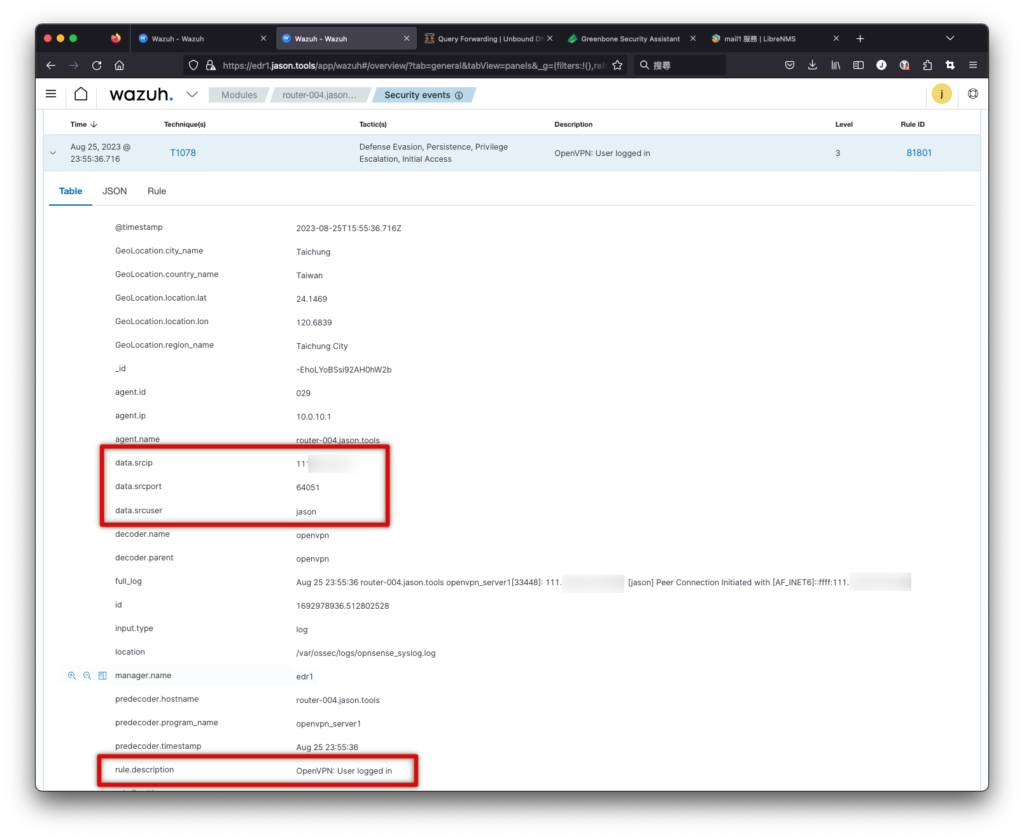Open the extensions puzzle icon

pyautogui.click(x=927, y=65)
